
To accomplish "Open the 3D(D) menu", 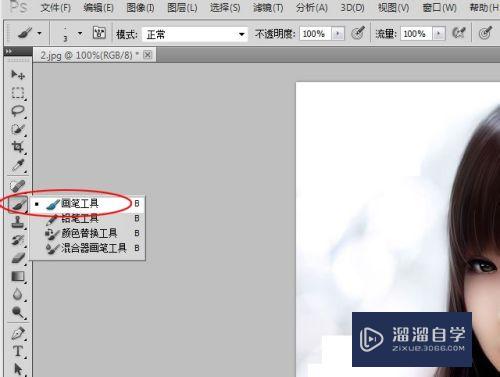I will [x=352, y=8].
